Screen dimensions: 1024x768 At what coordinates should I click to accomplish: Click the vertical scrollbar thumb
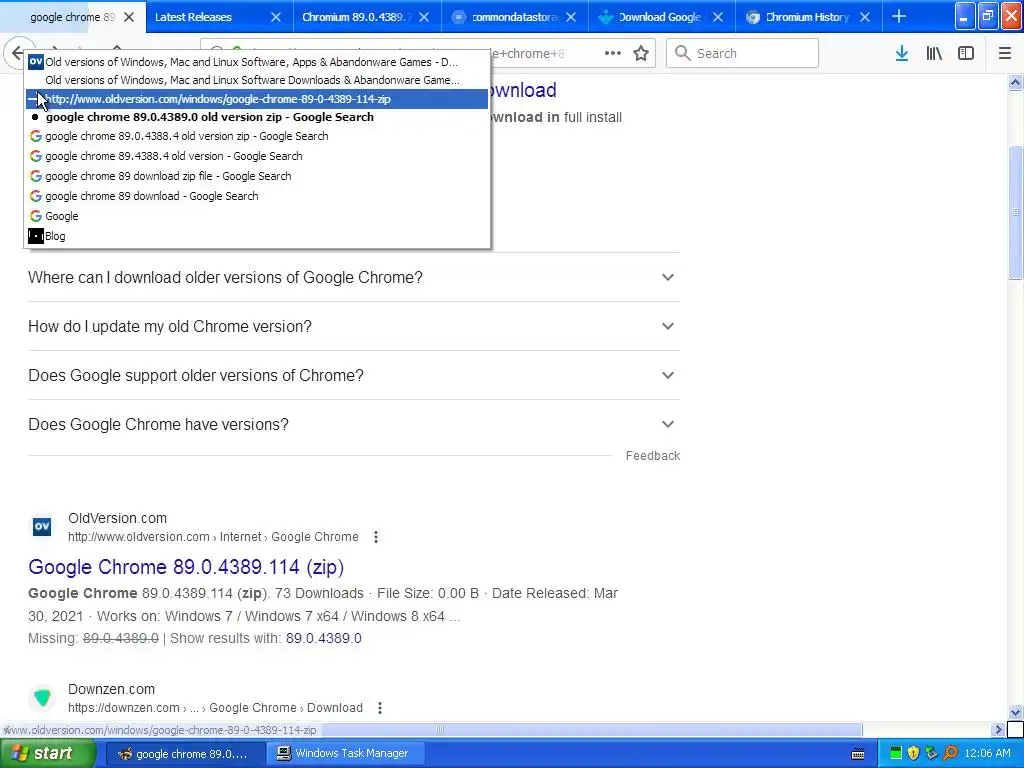tap(1015, 212)
